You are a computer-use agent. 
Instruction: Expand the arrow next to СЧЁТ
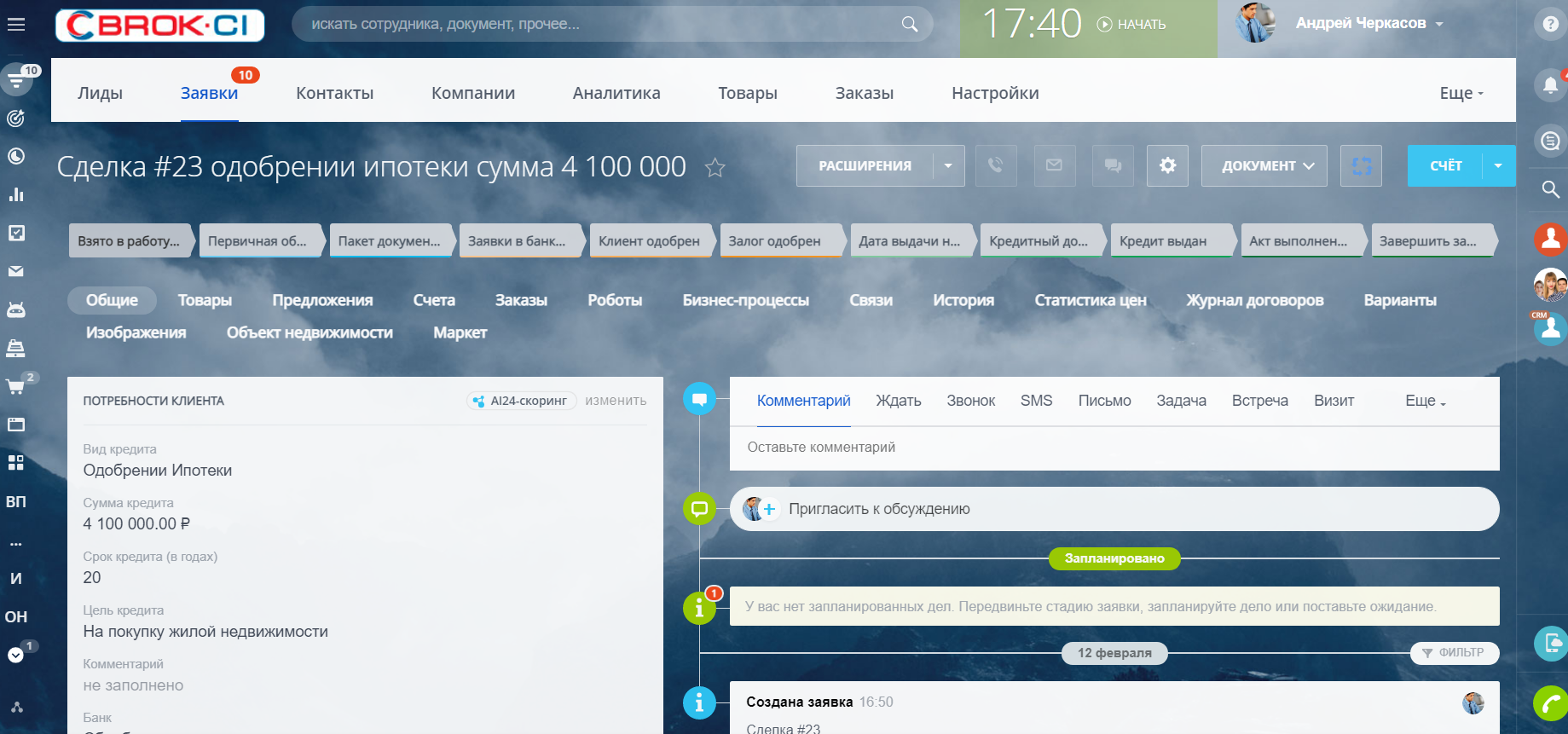[1499, 165]
